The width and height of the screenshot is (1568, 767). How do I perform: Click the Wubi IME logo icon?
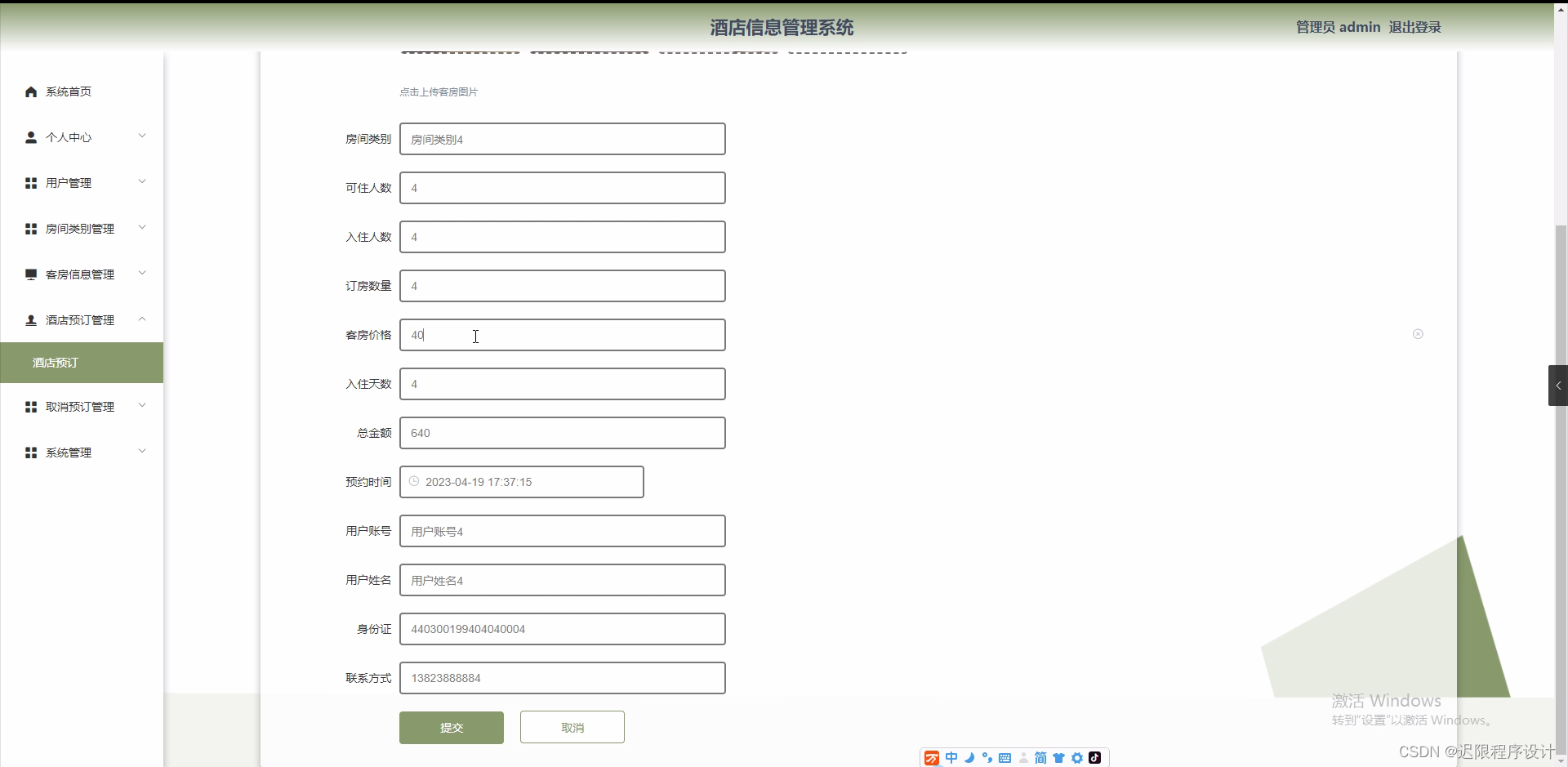point(932,758)
